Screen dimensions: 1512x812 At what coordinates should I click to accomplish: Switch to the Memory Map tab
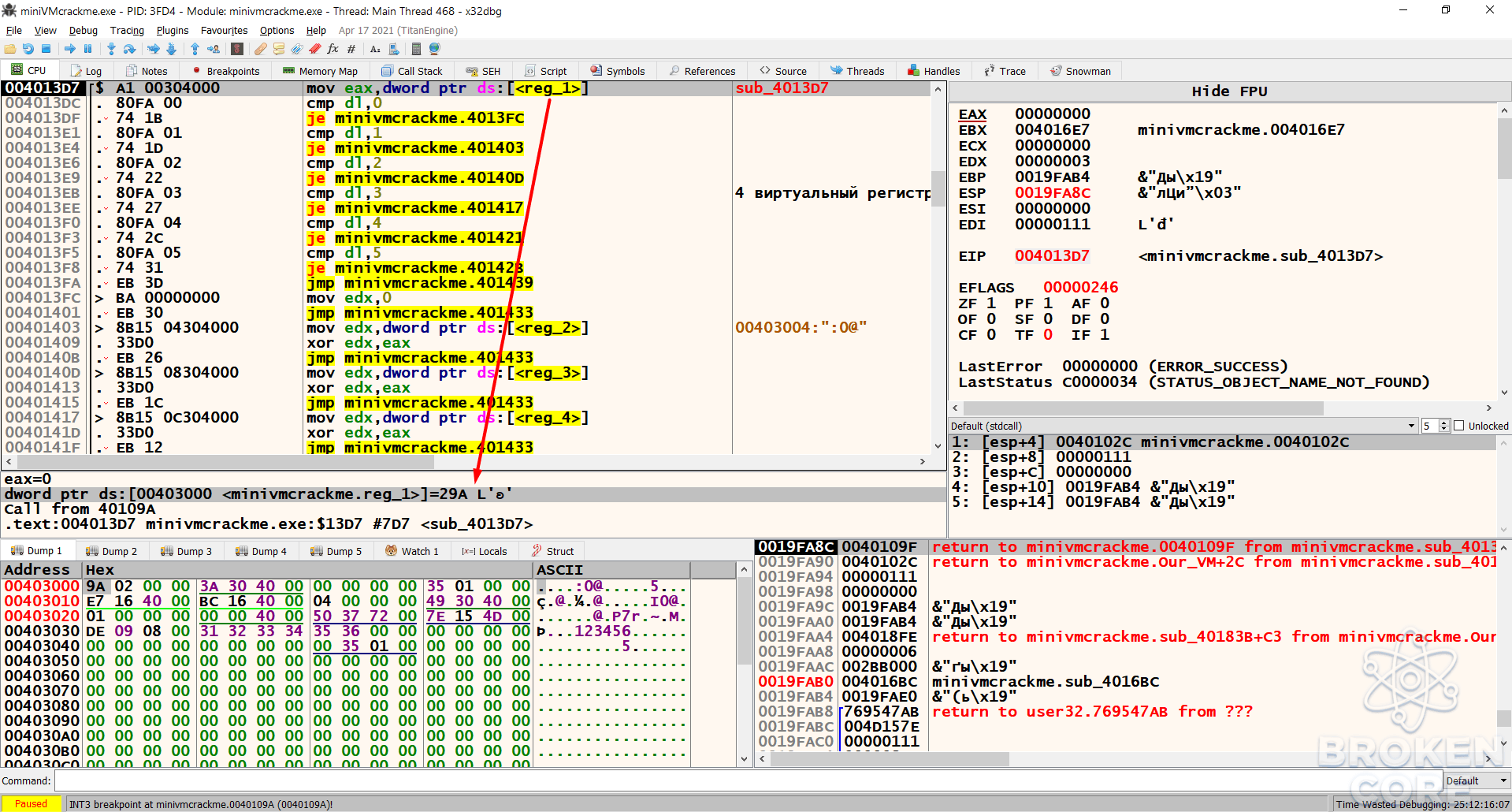coord(320,71)
